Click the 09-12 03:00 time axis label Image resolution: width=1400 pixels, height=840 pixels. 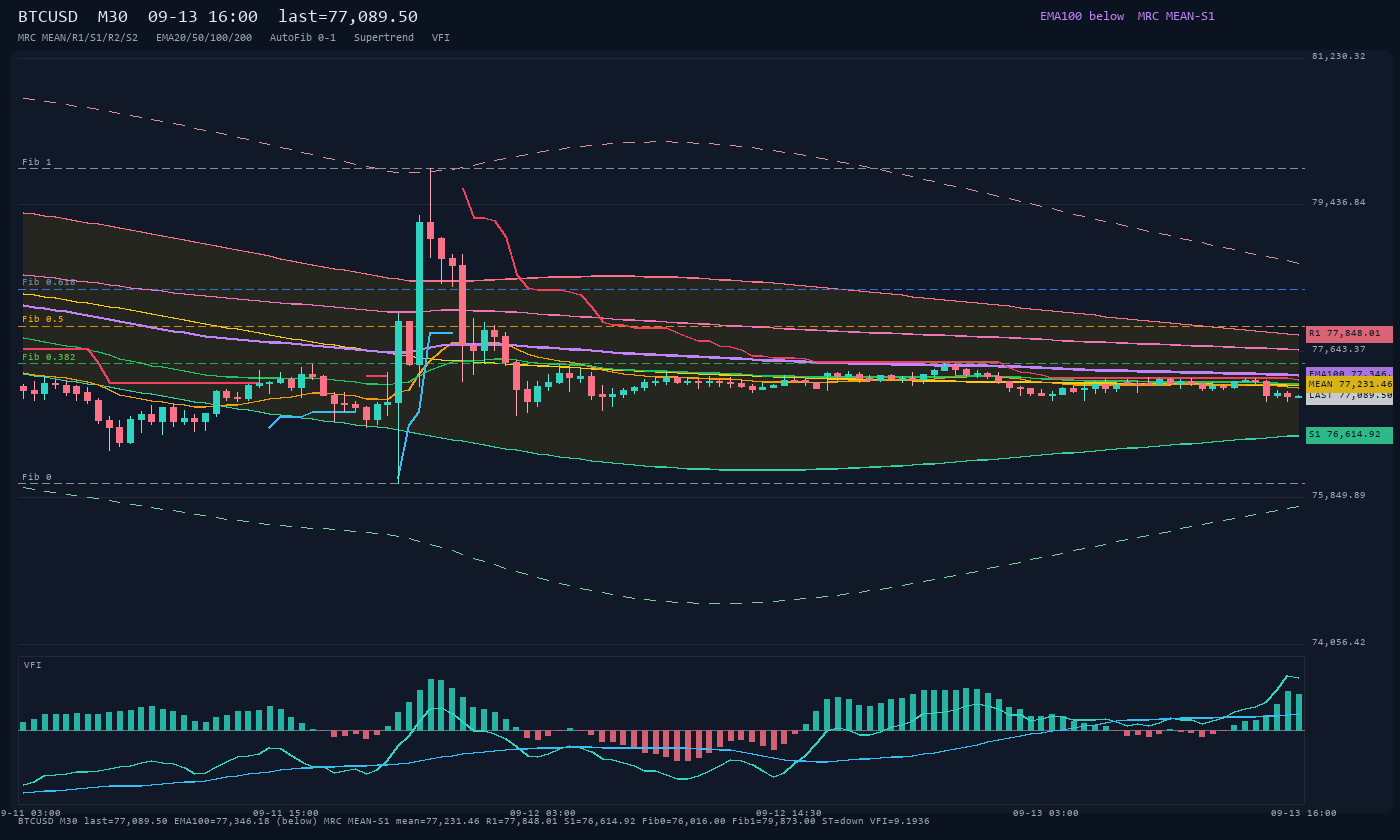[x=543, y=813]
